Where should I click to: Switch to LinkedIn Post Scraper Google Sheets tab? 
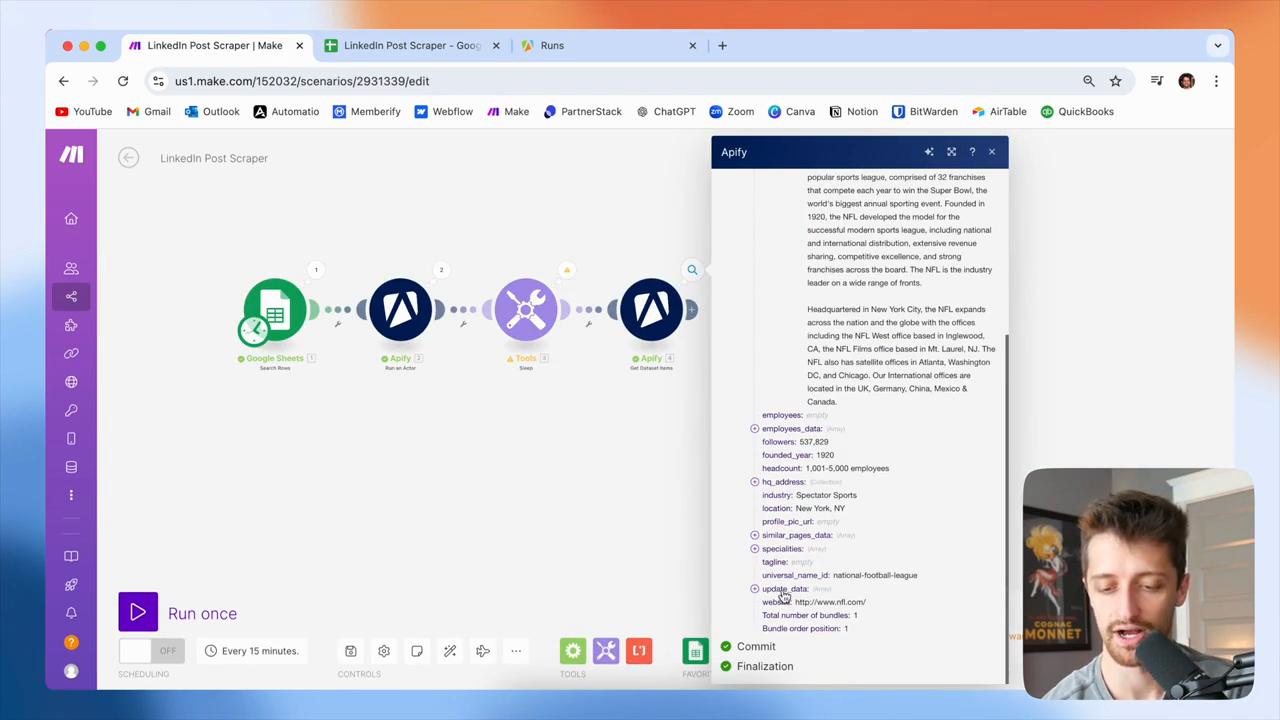click(x=413, y=45)
